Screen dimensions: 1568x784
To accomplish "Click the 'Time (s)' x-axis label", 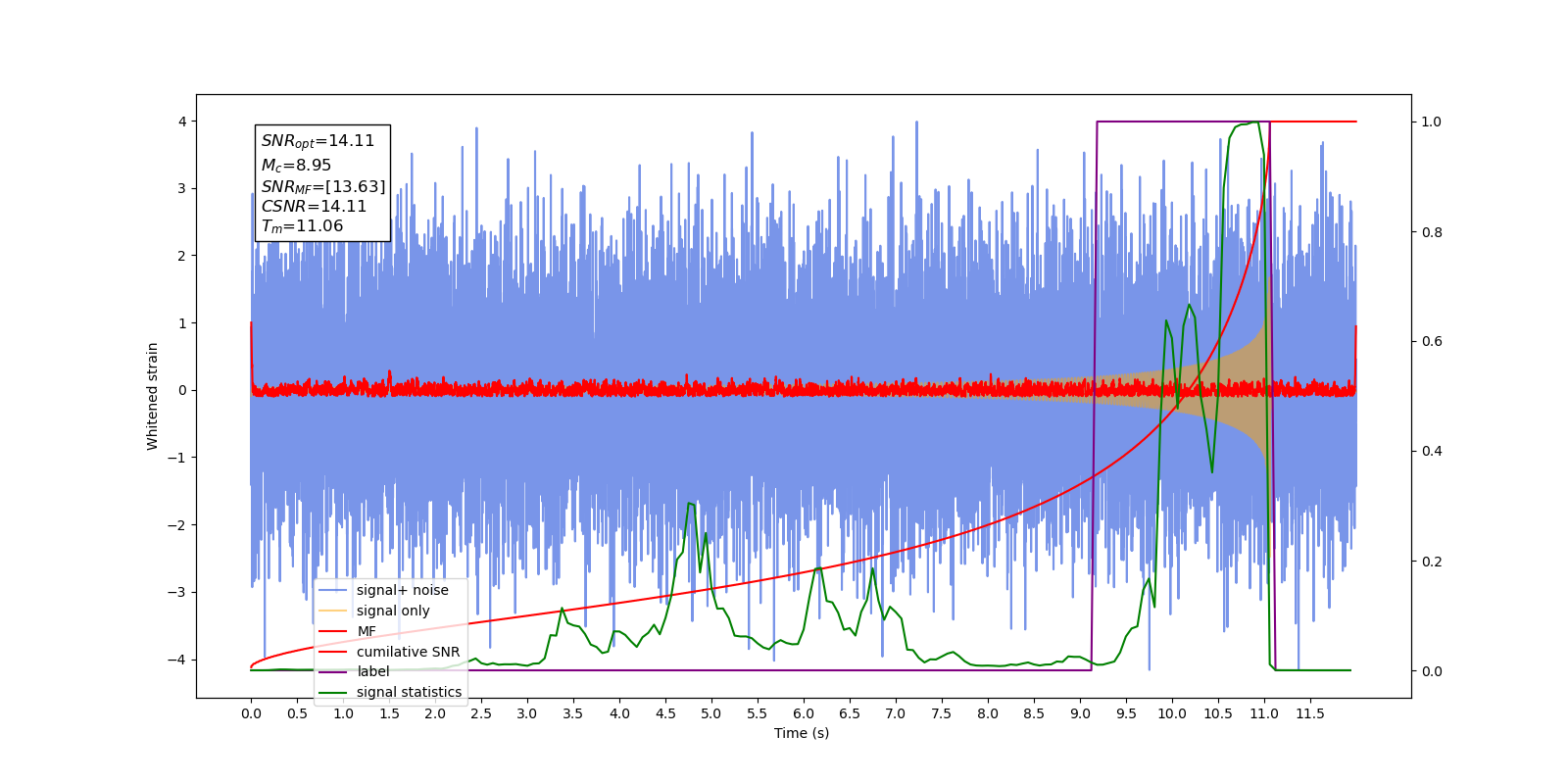I will [x=802, y=733].
